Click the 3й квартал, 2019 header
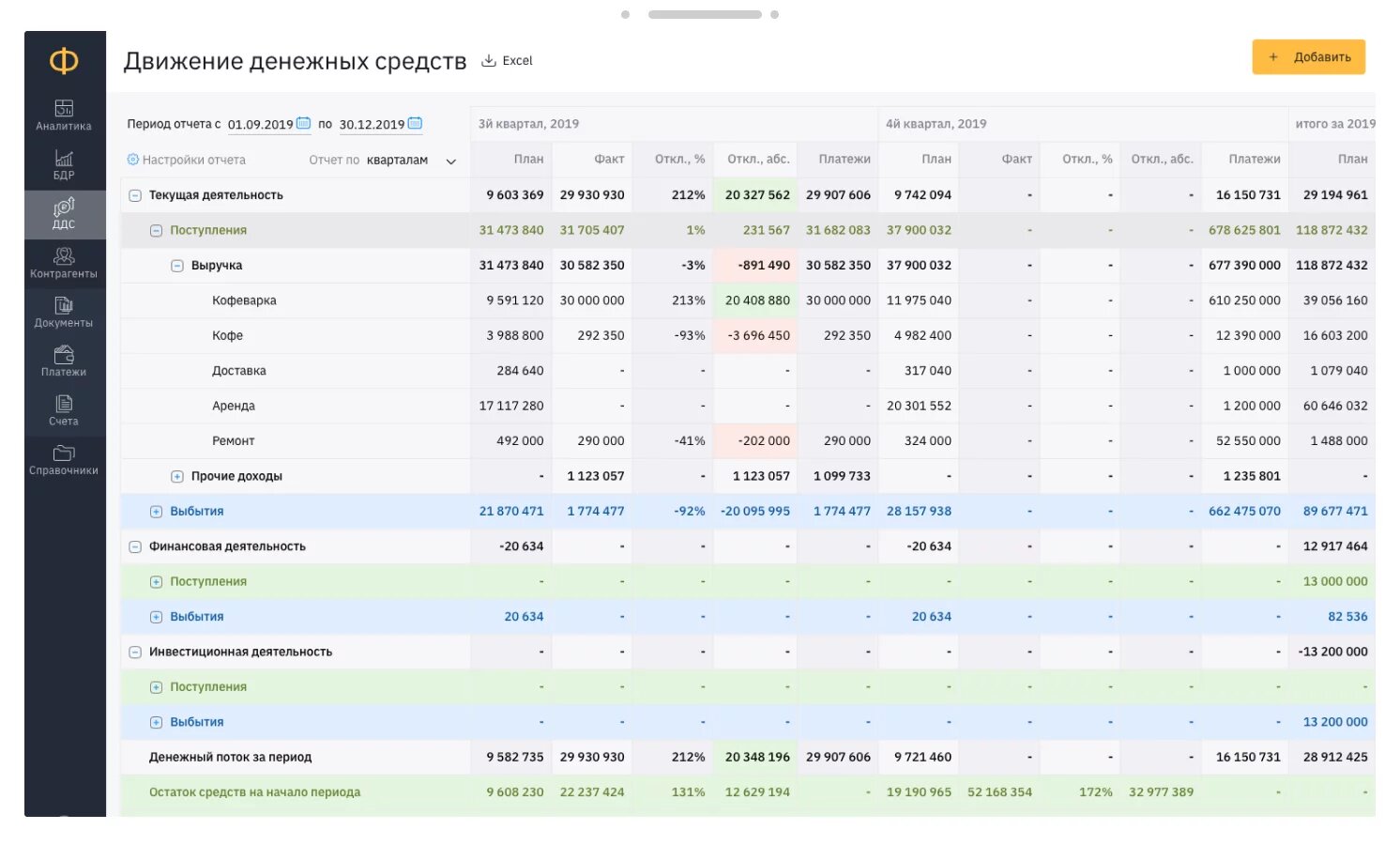This screenshot has width=1400, height=845. coord(528,124)
